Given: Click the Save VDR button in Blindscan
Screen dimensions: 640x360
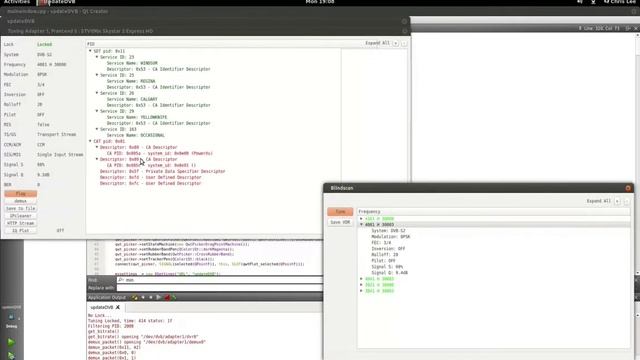Looking at the screenshot, I should pos(340,222).
